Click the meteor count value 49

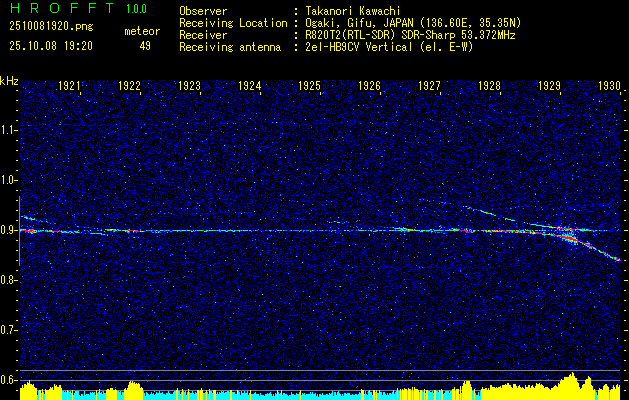tap(145, 46)
